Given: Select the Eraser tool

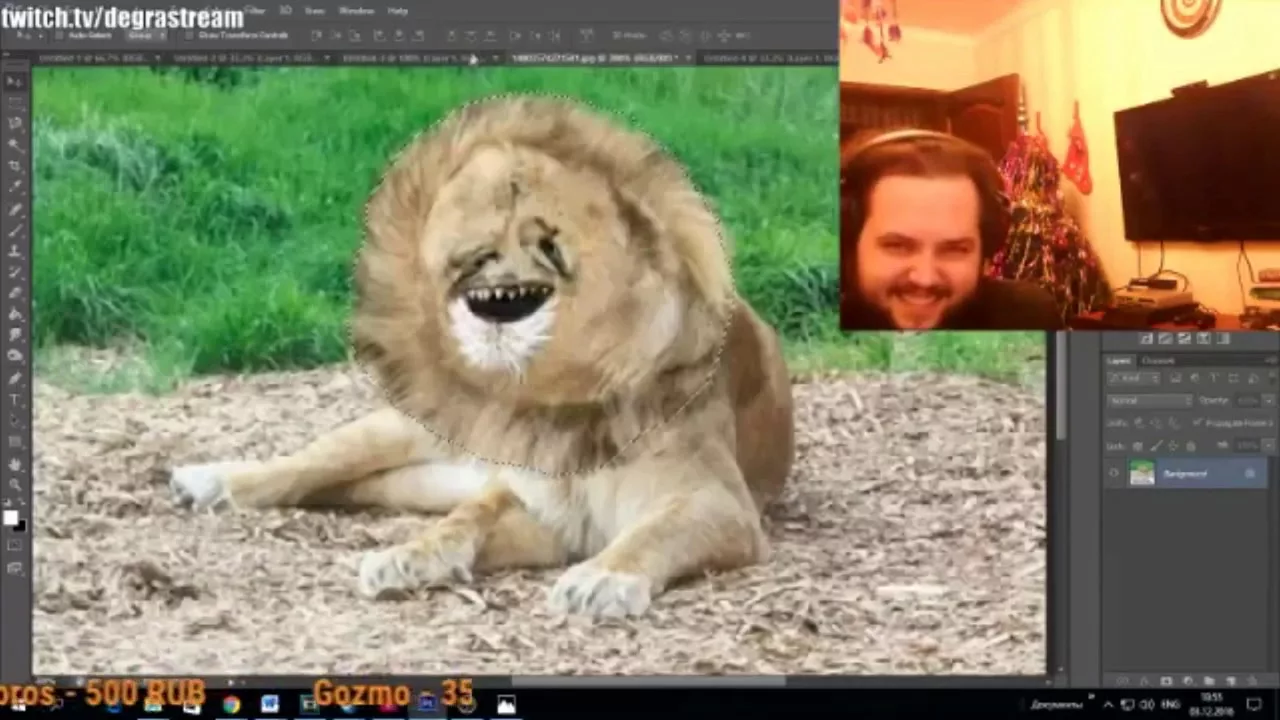Looking at the screenshot, I should coord(15,294).
